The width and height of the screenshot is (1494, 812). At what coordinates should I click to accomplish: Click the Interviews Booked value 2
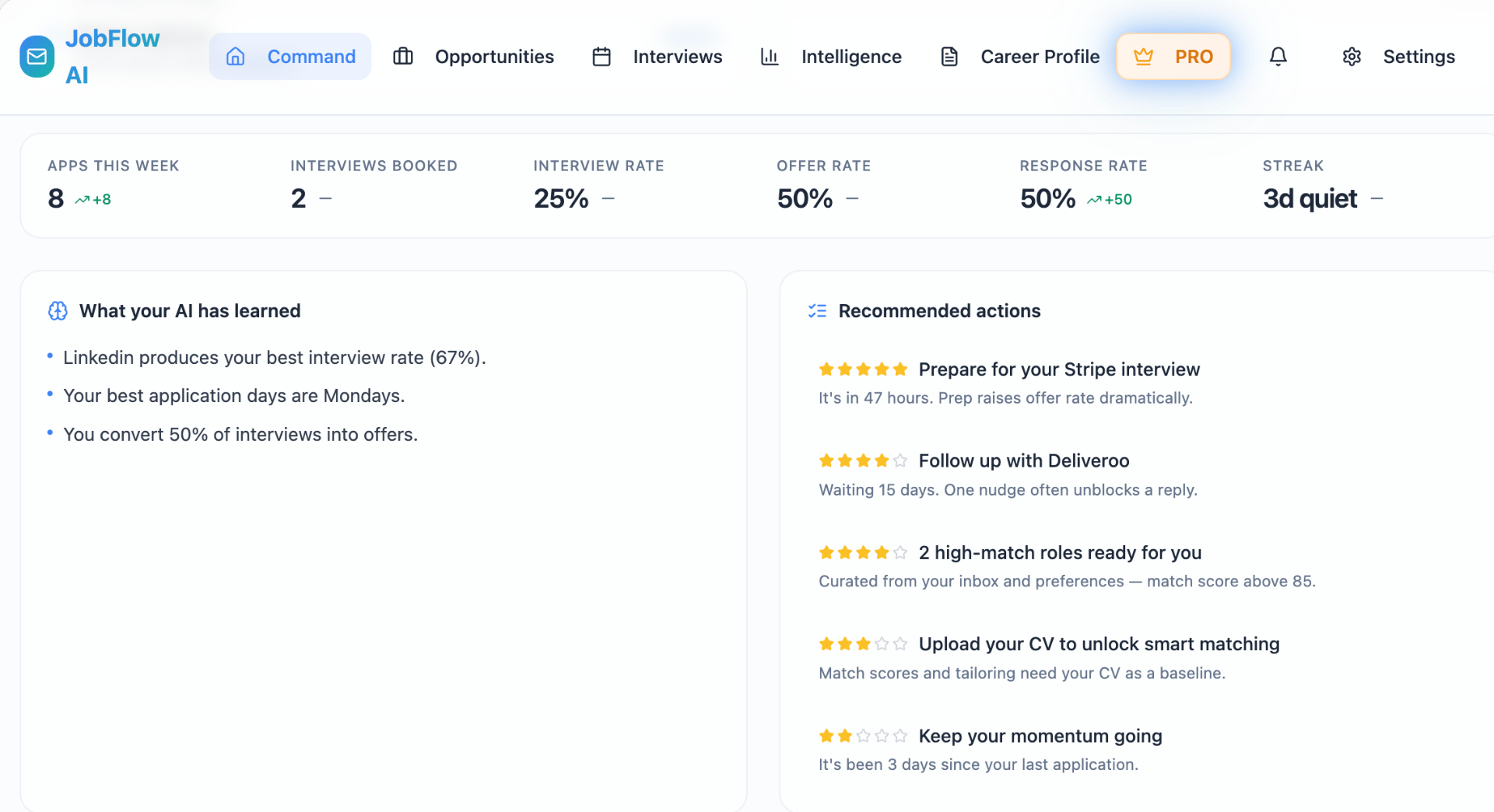(299, 199)
